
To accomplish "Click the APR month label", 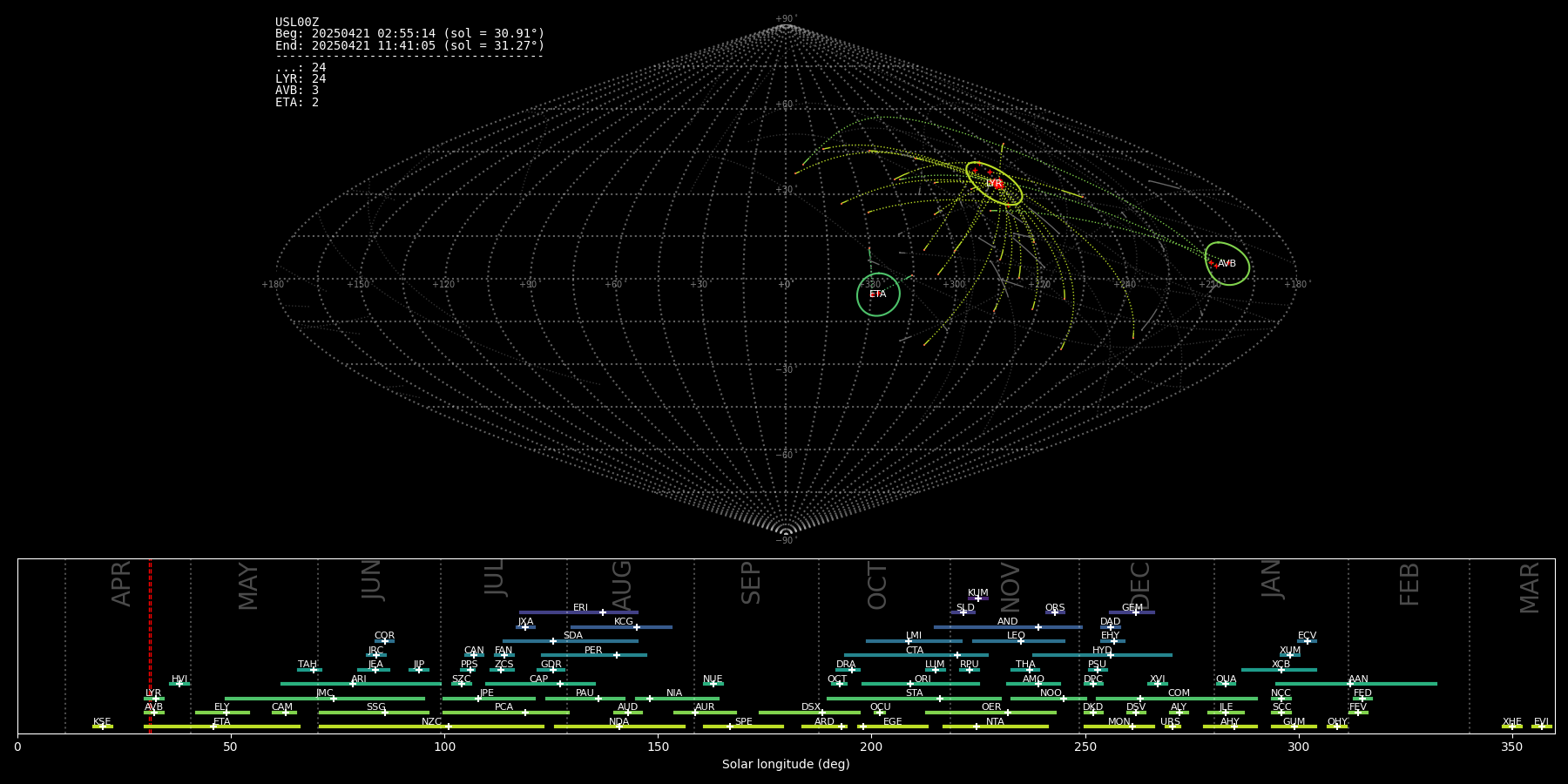I will [122, 584].
